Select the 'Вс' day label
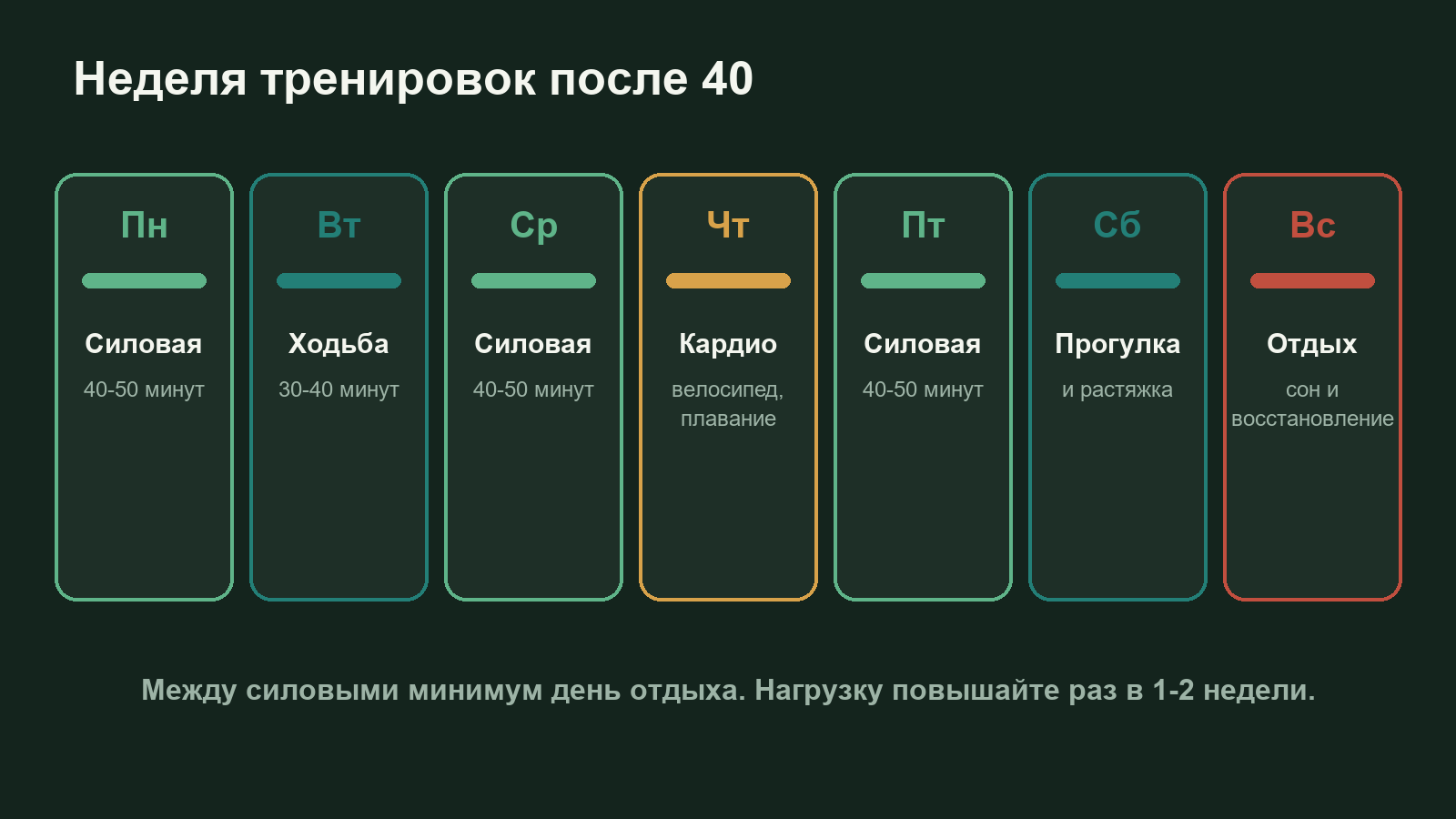The image size is (1456, 819). 1312,225
